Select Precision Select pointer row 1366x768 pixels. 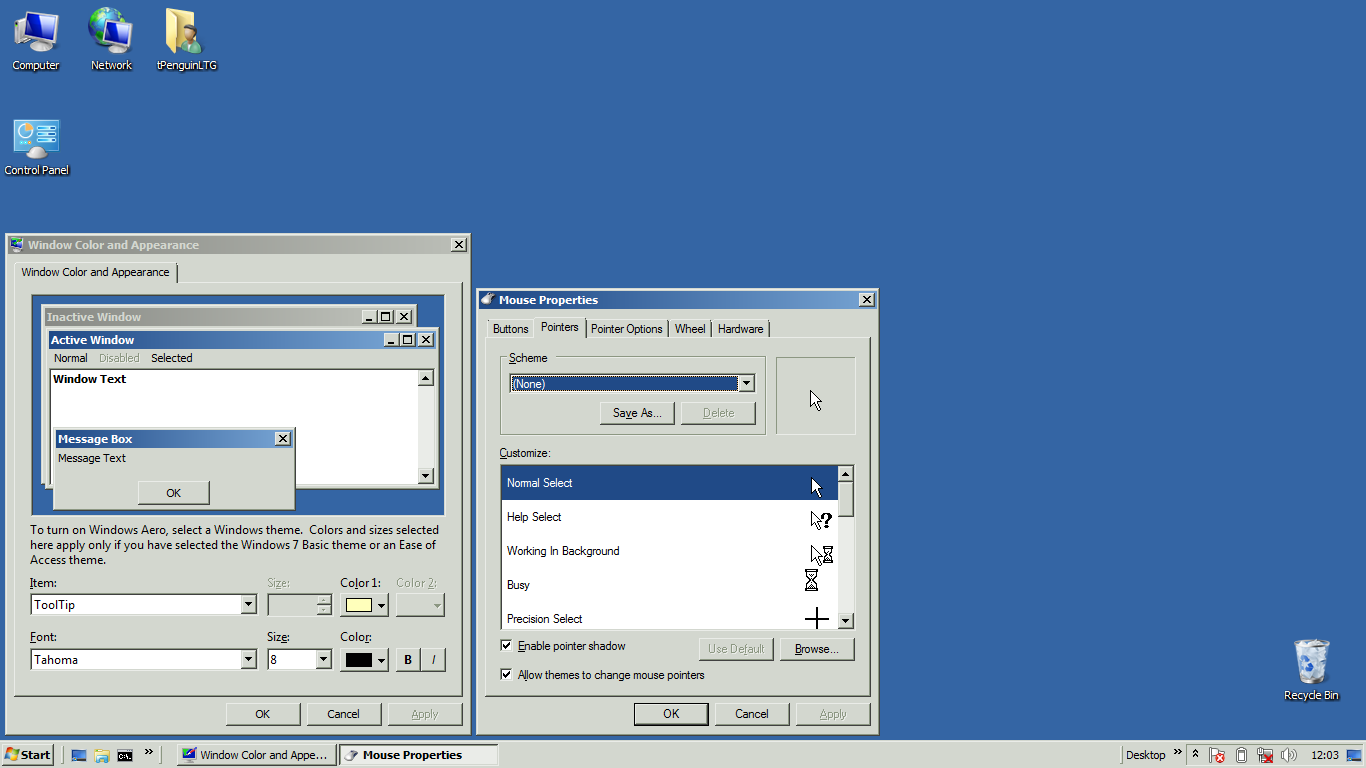click(x=669, y=617)
